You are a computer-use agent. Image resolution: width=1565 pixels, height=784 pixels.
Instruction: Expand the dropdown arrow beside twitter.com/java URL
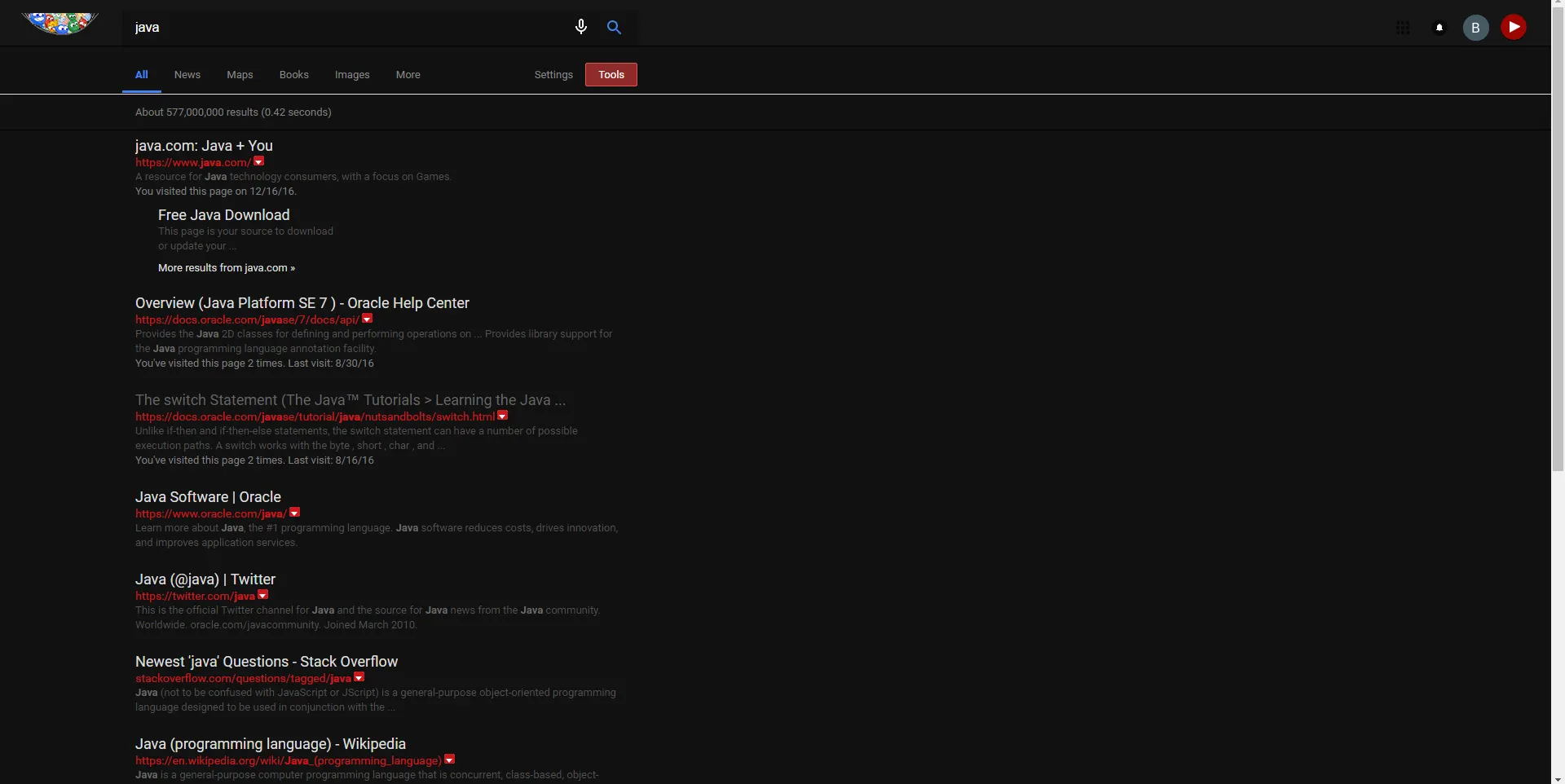click(x=263, y=595)
